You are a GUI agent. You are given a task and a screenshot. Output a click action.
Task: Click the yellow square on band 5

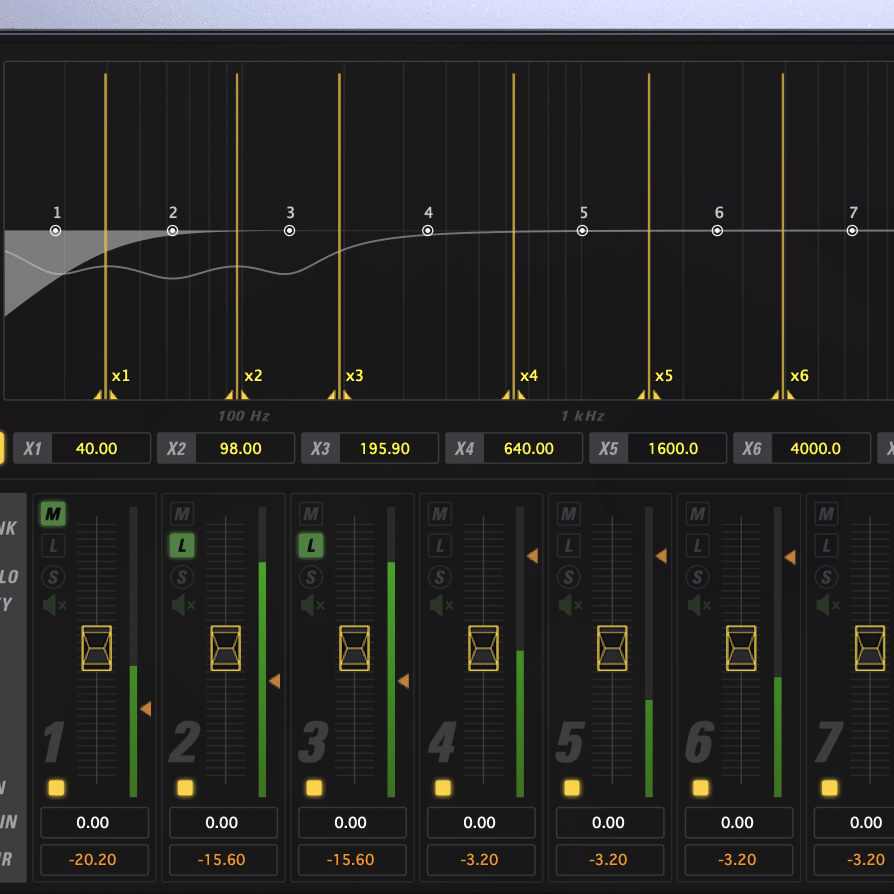tap(572, 788)
